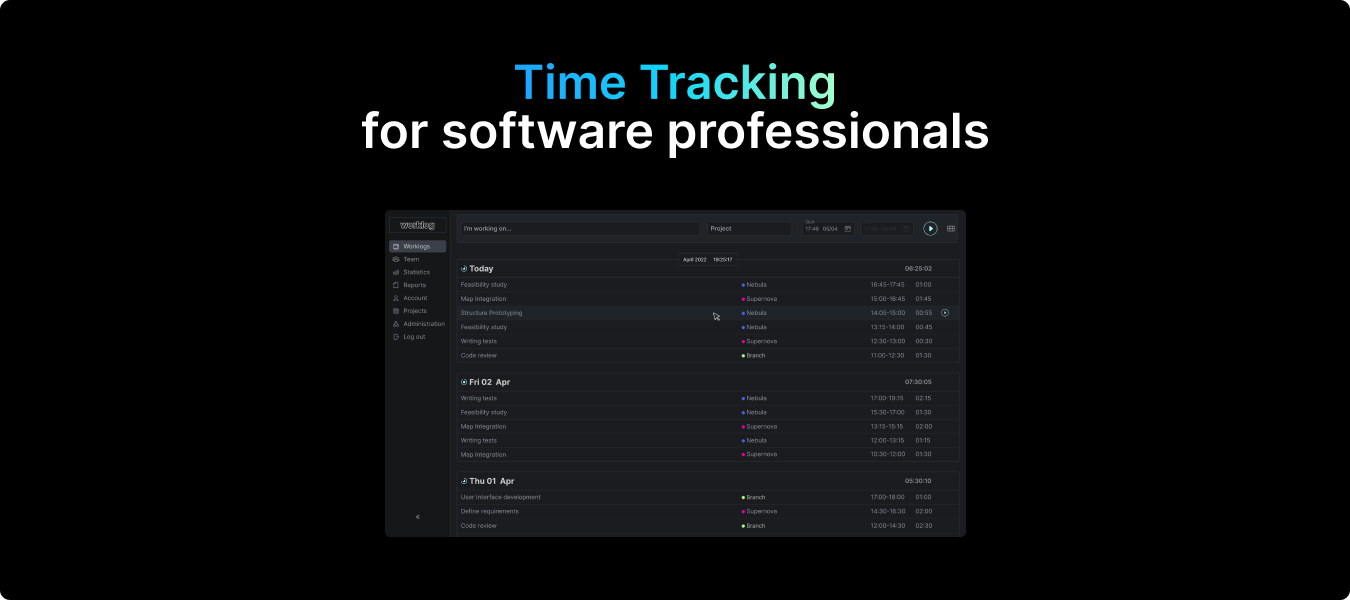Open the calendar icon next to Start date
Image resolution: width=1350 pixels, height=600 pixels.
click(848, 229)
